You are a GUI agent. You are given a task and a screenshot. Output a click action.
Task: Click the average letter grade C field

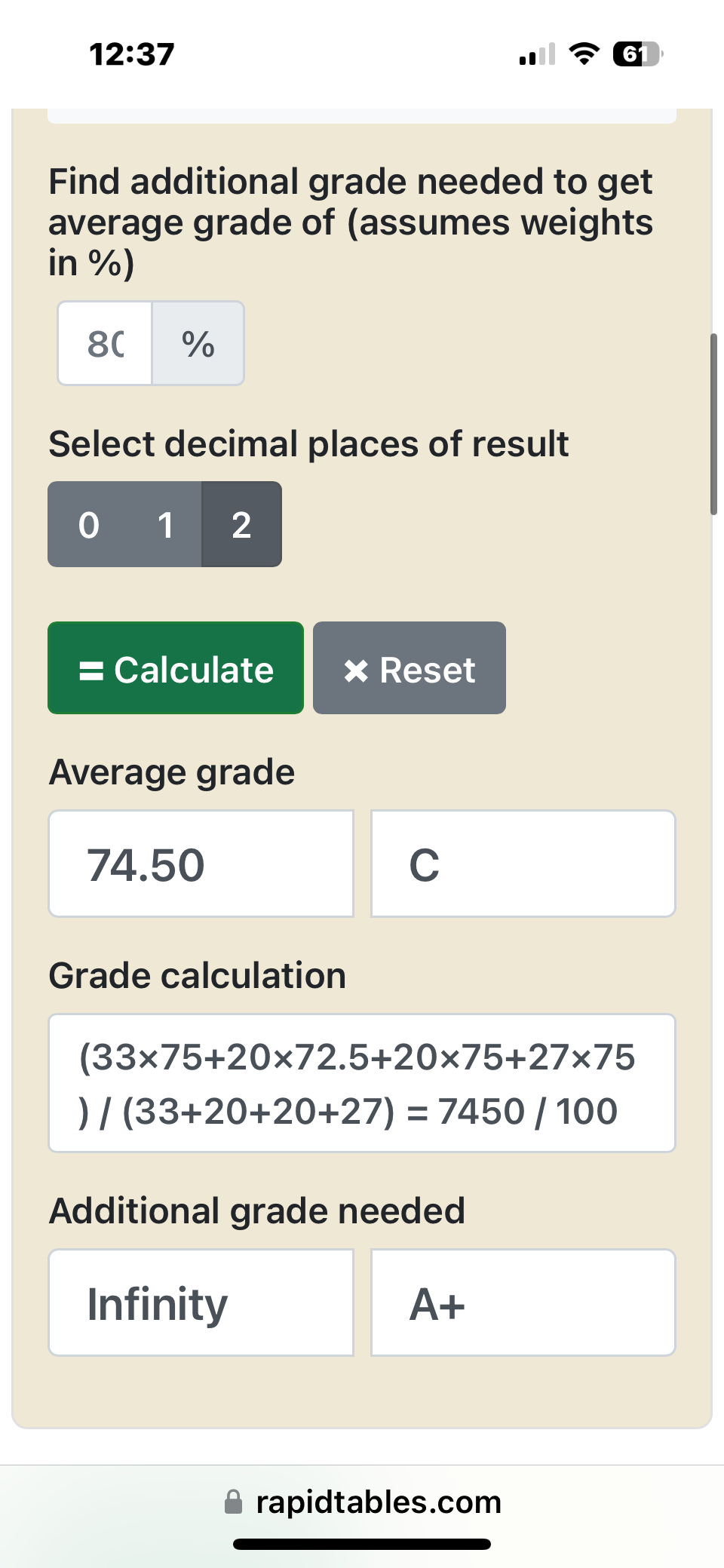(523, 864)
